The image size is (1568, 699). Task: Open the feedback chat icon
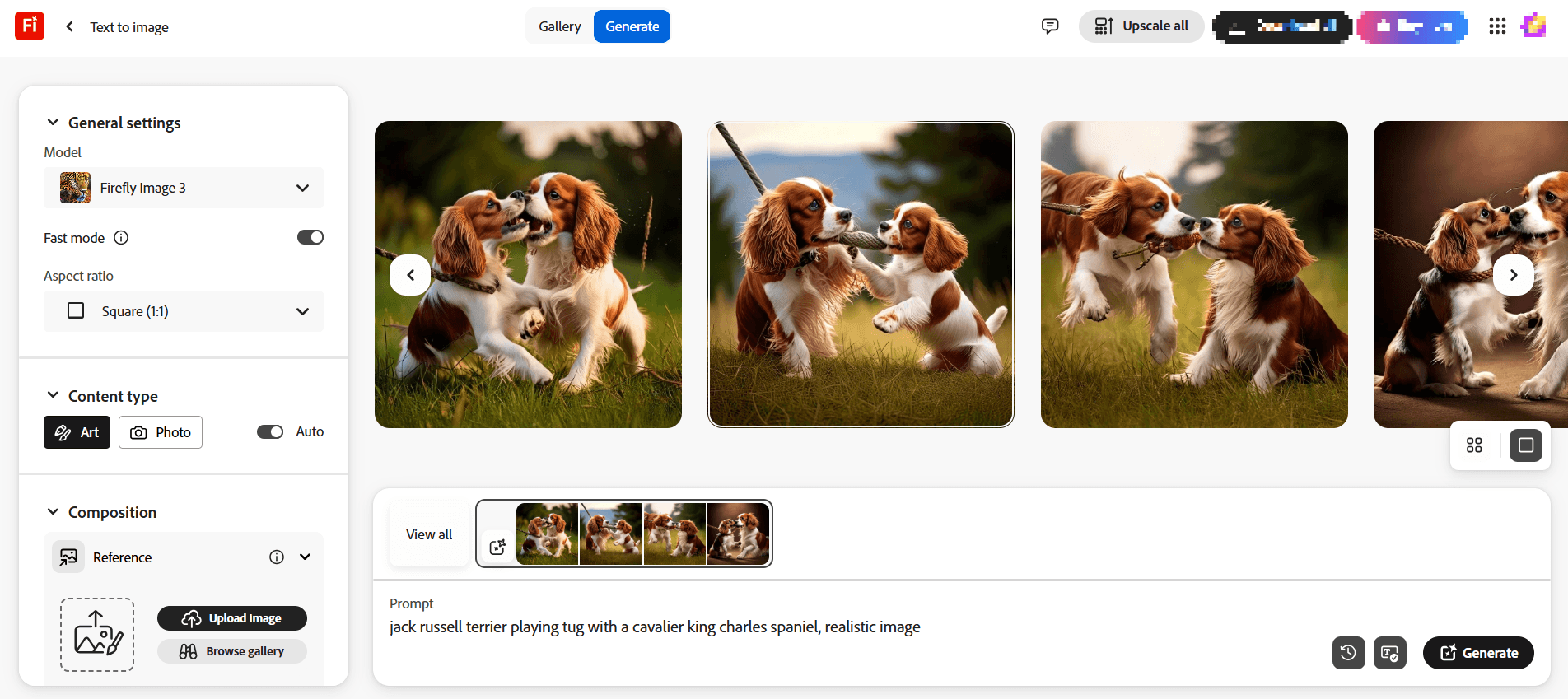pyautogui.click(x=1050, y=26)
